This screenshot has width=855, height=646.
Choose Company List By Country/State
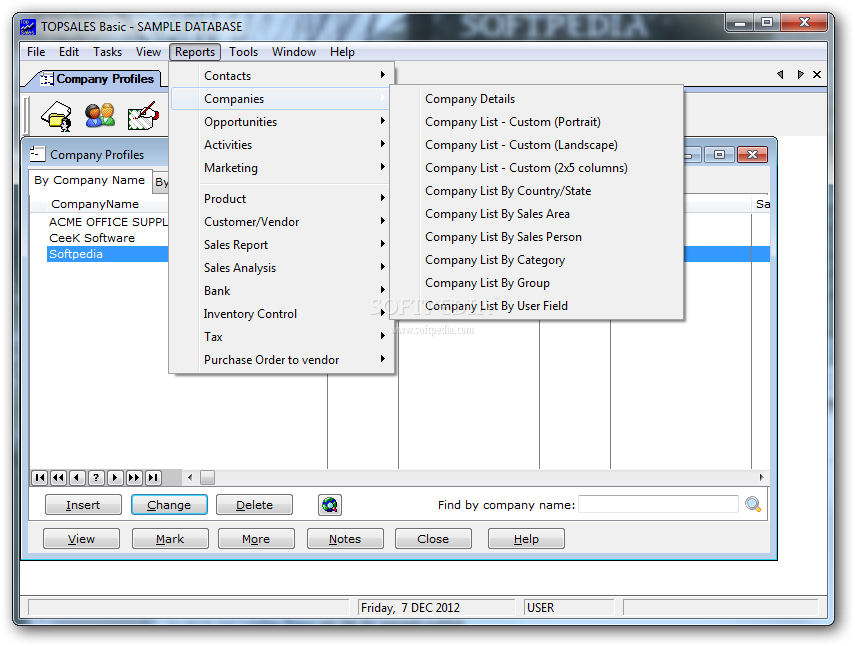click(537, 191)
